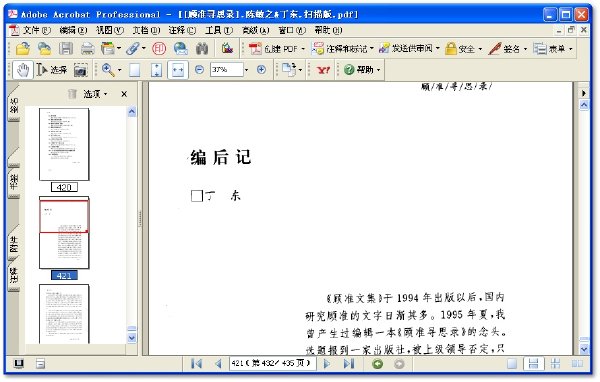The height and width of the screenshot is (382, 600).
Task: Click the page number input field
Action: tap(272, 363)
